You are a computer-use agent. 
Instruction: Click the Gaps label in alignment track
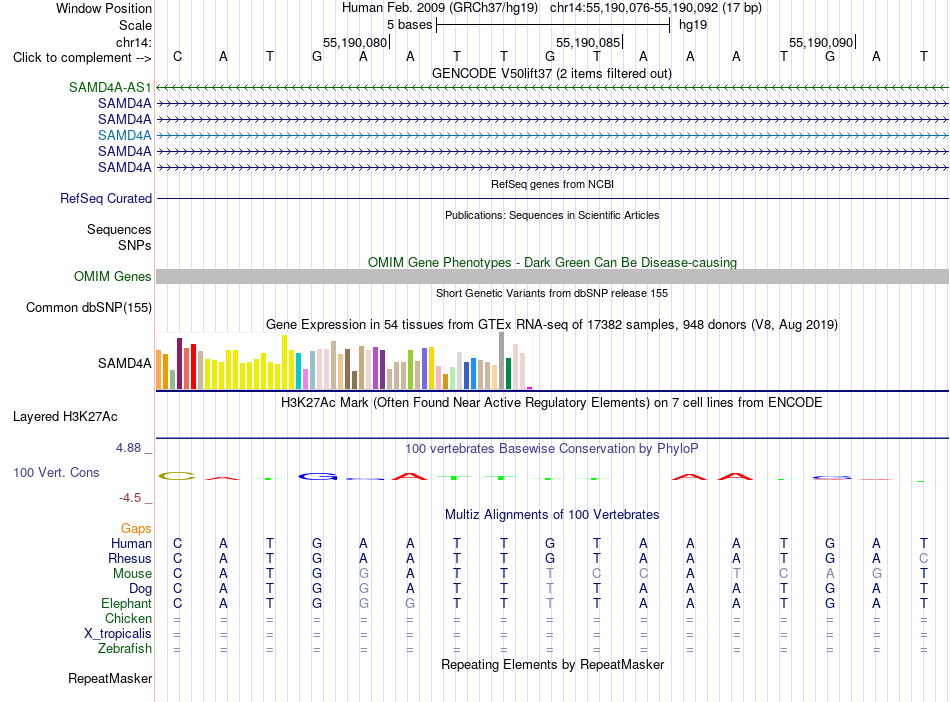(x=136, y=528)
